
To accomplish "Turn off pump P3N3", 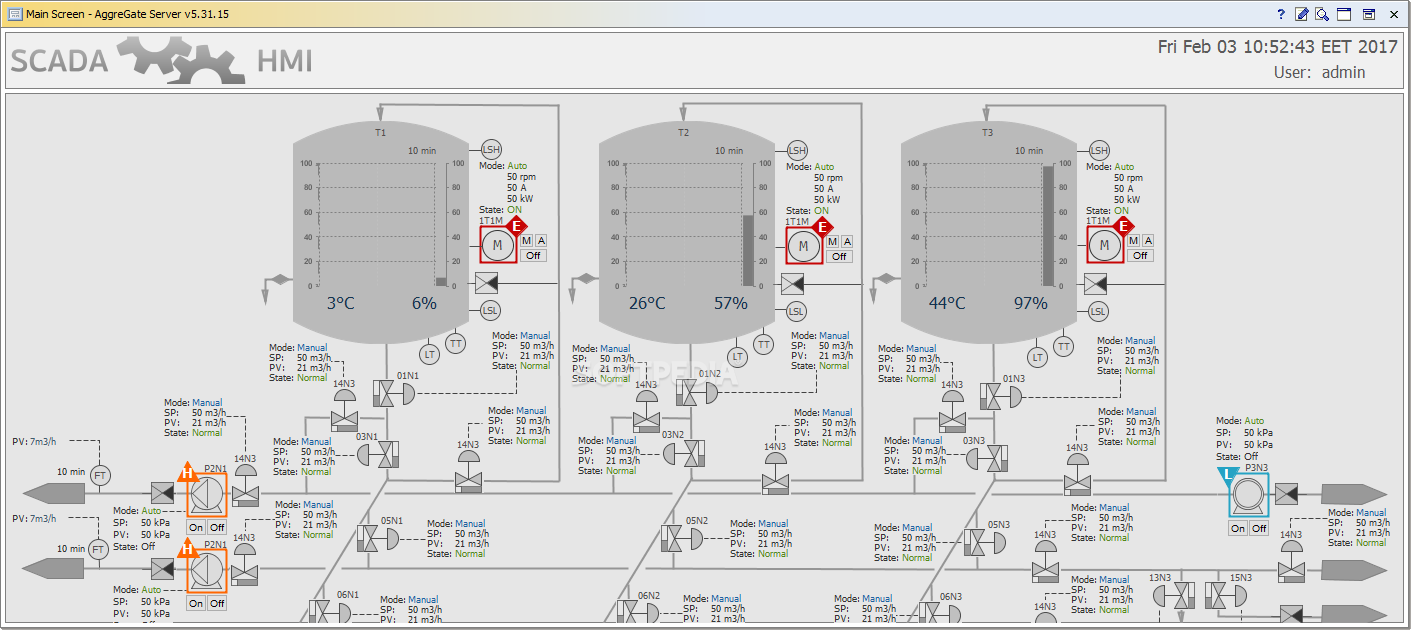I will coord(1259,528).
